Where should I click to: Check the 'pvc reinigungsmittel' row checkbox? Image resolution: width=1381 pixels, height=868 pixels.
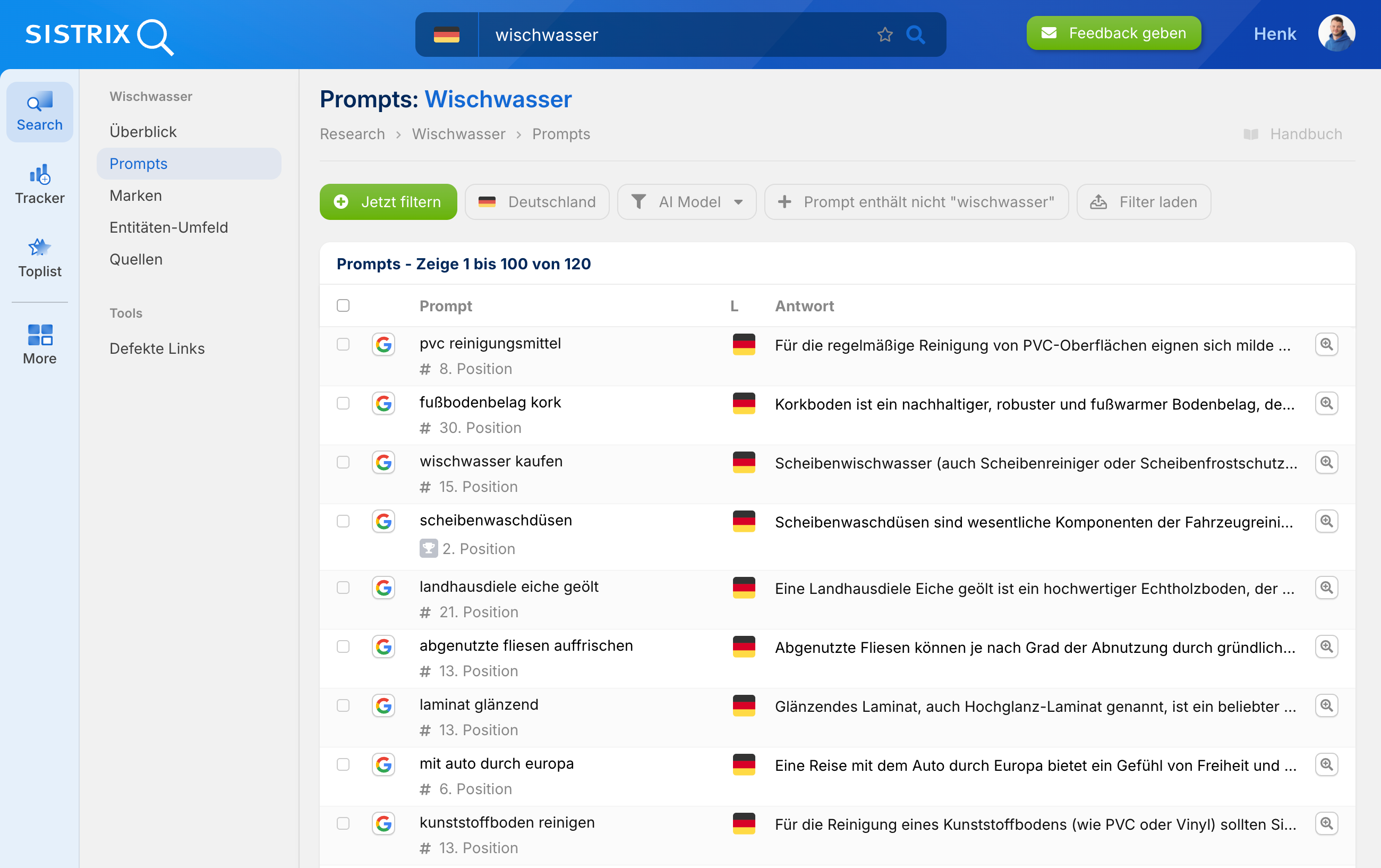tap(343, 345)
